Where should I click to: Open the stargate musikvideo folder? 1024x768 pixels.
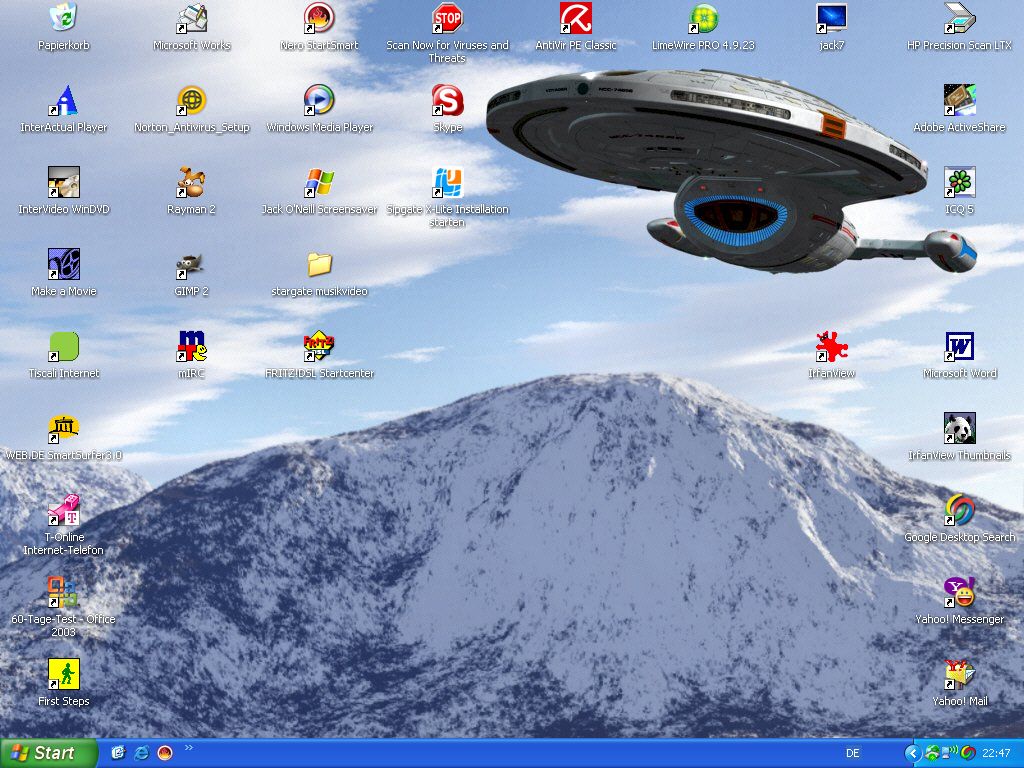pos(319,265)
